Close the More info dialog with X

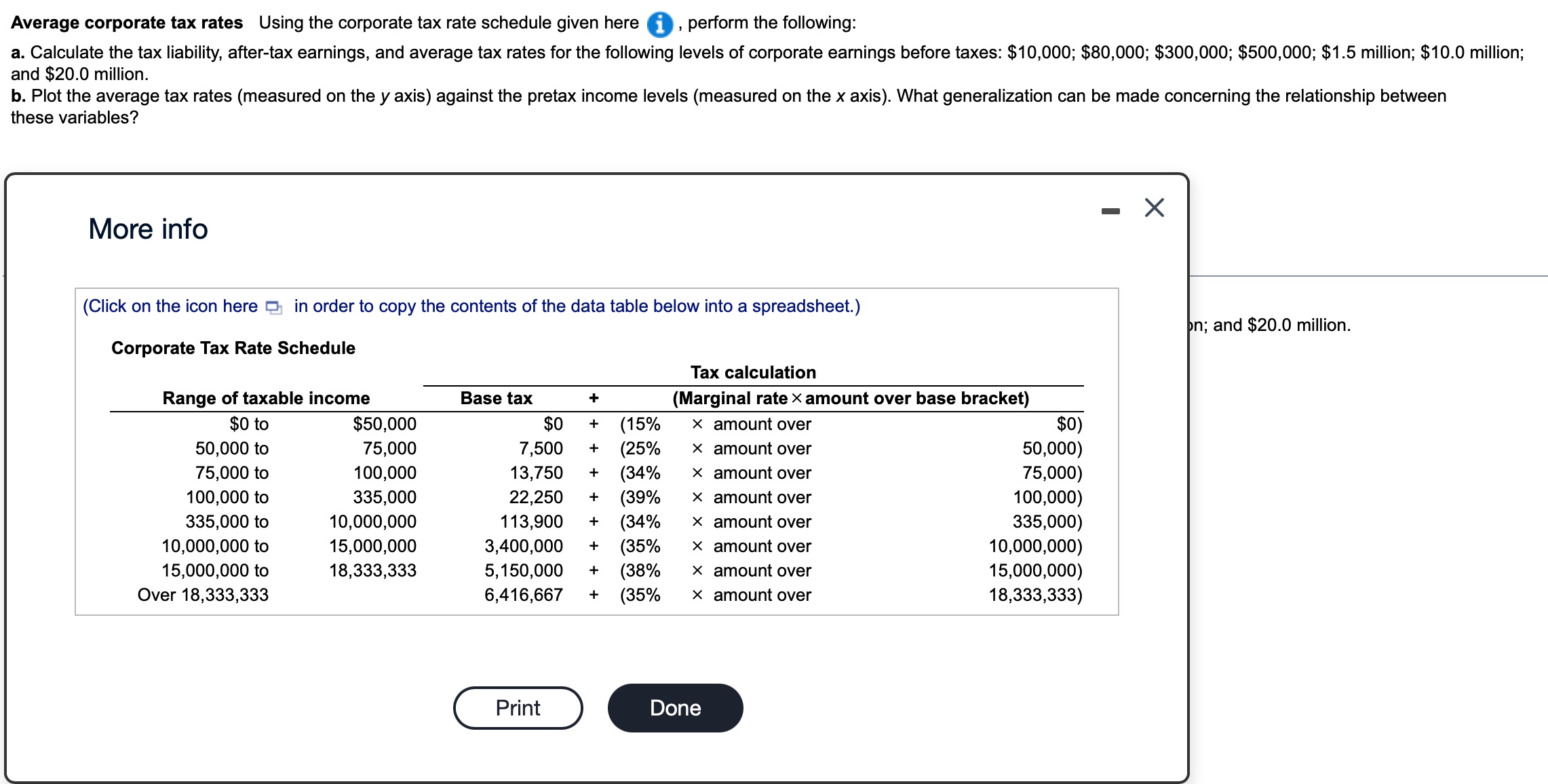(x=1154, y=208)
